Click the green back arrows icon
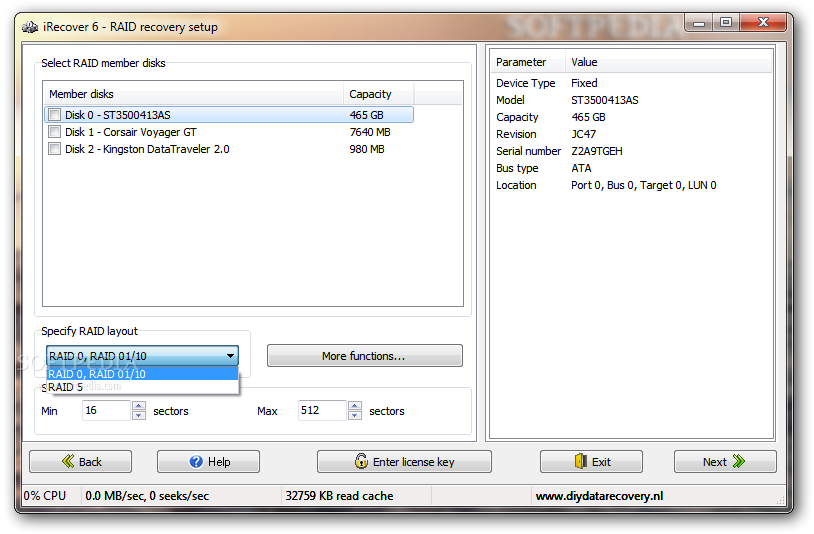Viewport: 814px width, 534px height. 68,461
